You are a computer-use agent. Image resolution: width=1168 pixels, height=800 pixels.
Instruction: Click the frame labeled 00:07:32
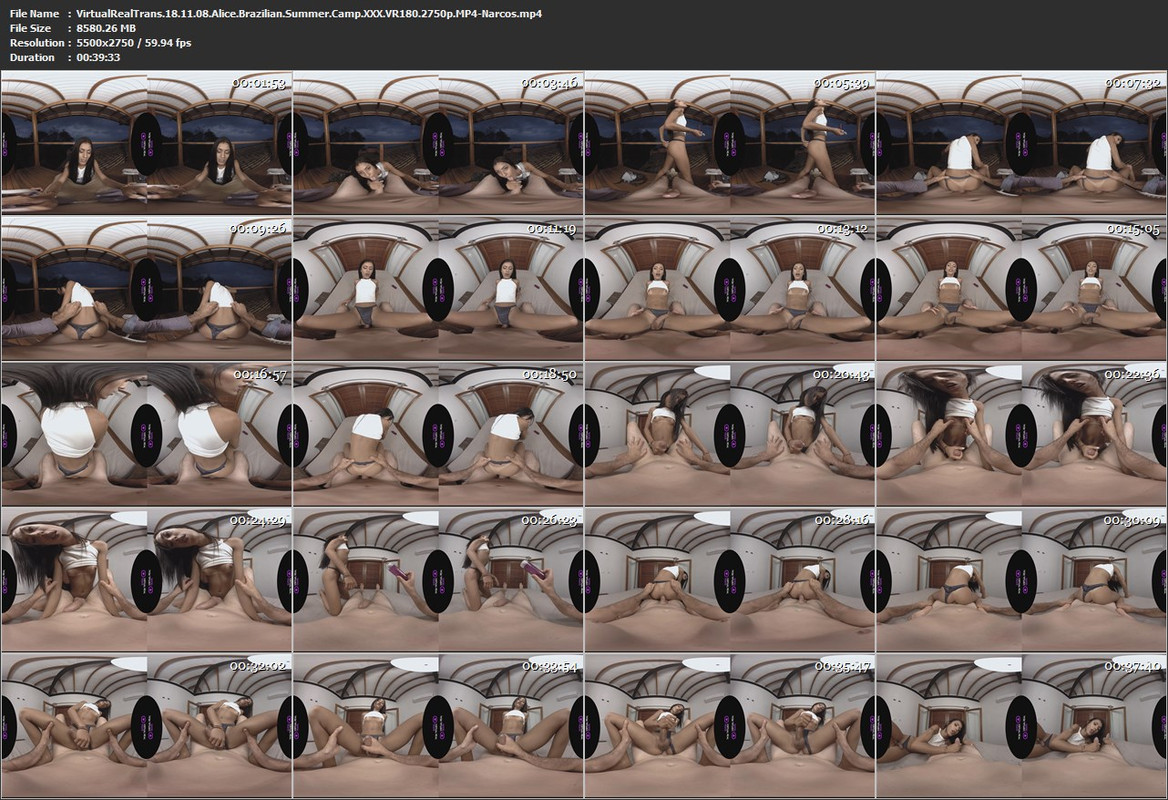(1022, 142)
